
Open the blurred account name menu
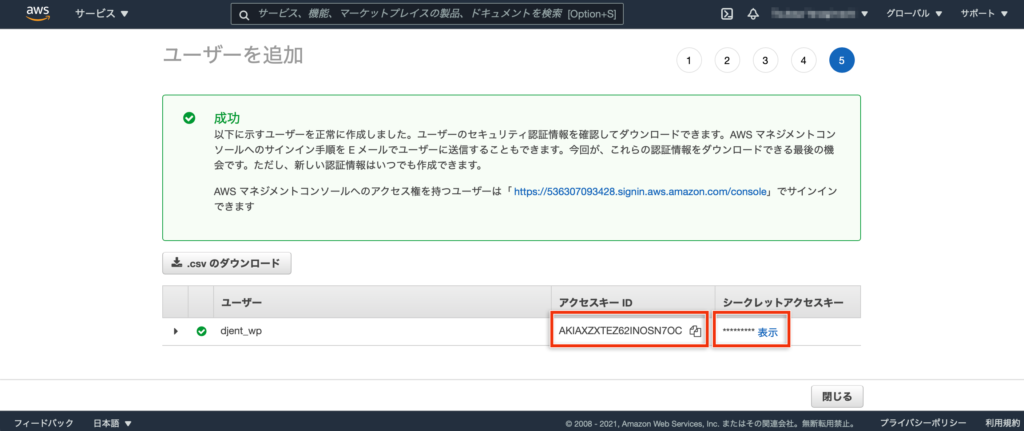820,14
